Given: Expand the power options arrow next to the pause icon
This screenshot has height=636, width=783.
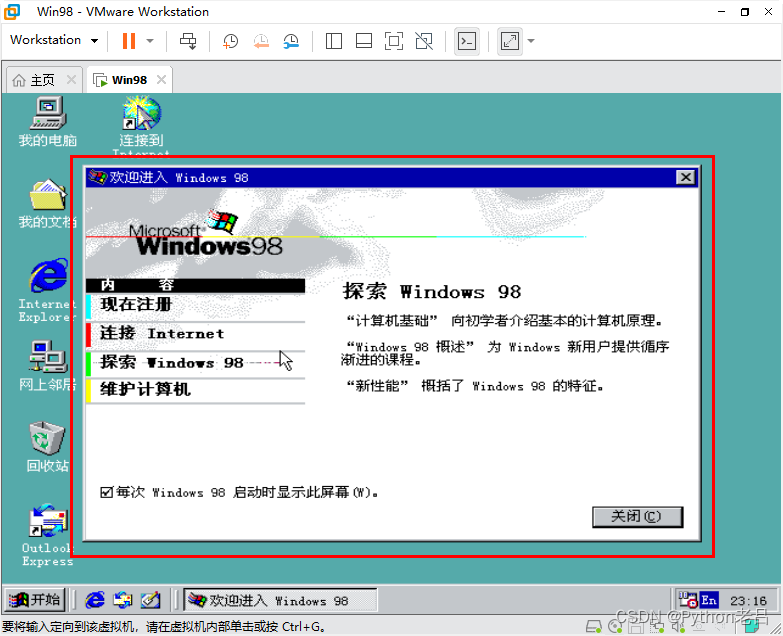Looking at the screenshot, I should pyautogui.click(x=150, y=41).
